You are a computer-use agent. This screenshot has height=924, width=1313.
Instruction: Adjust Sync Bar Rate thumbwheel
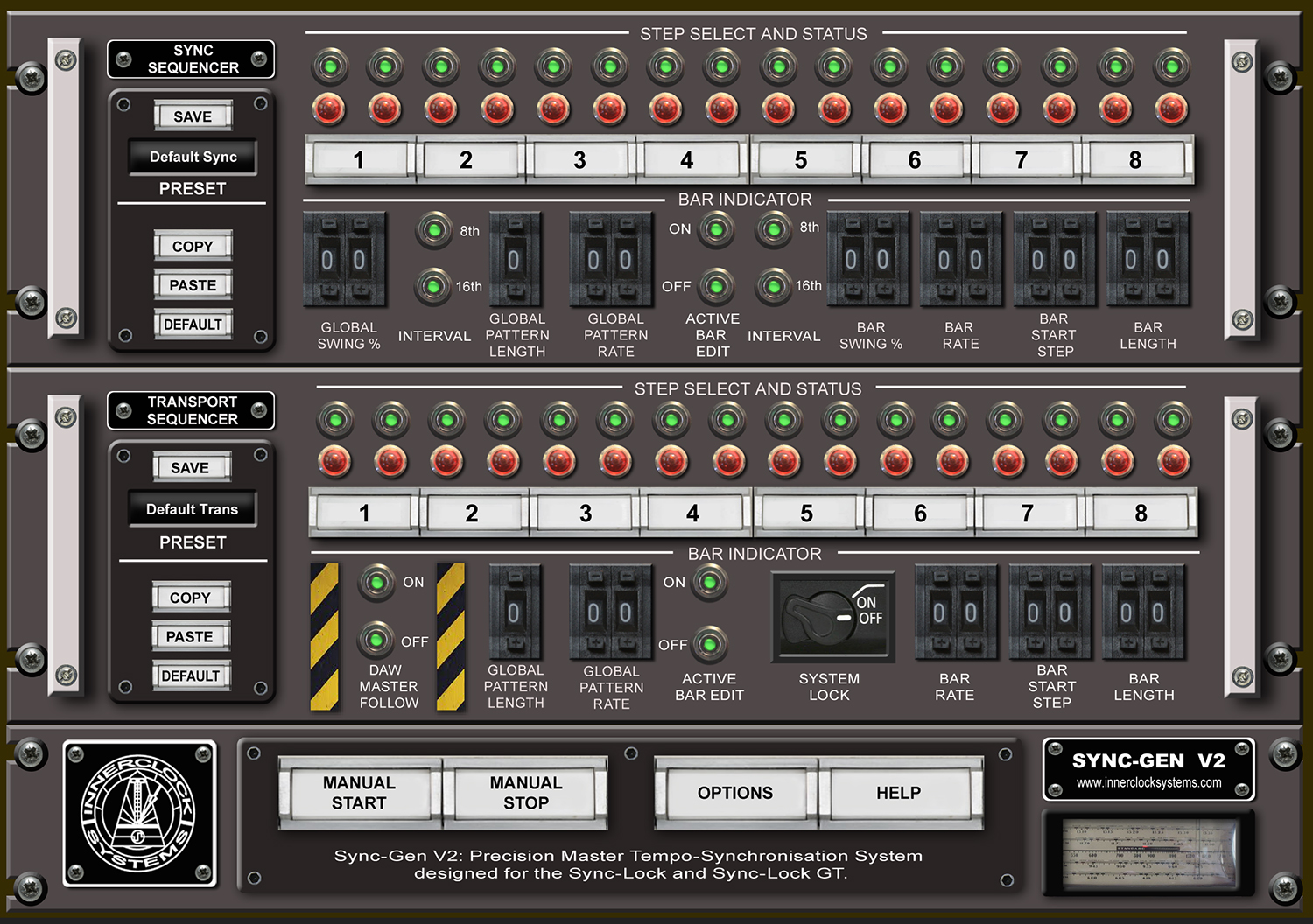pyautogui.click(x=960, y=260)
